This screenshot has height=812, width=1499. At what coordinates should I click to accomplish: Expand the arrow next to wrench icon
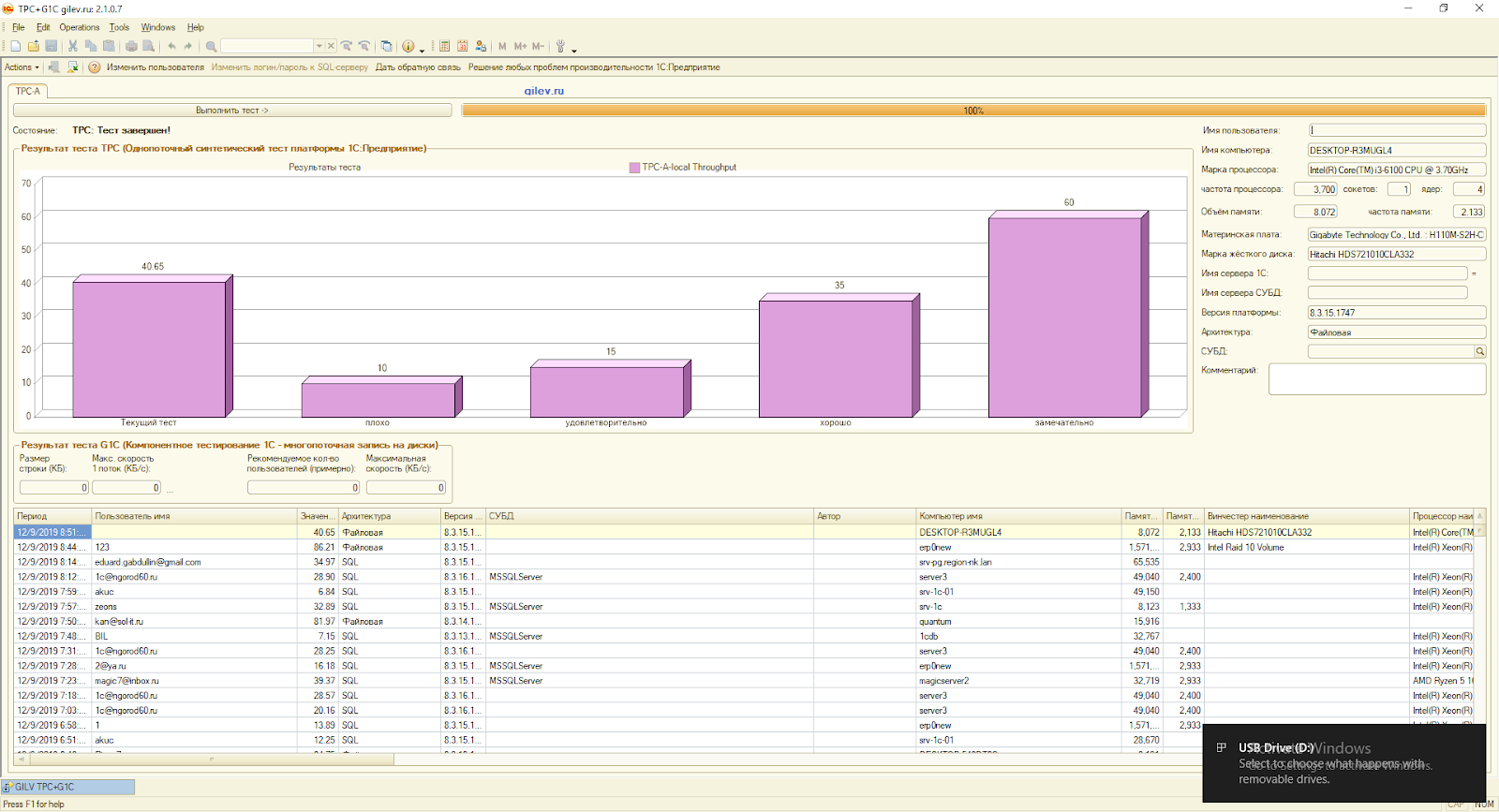(574, 50)
